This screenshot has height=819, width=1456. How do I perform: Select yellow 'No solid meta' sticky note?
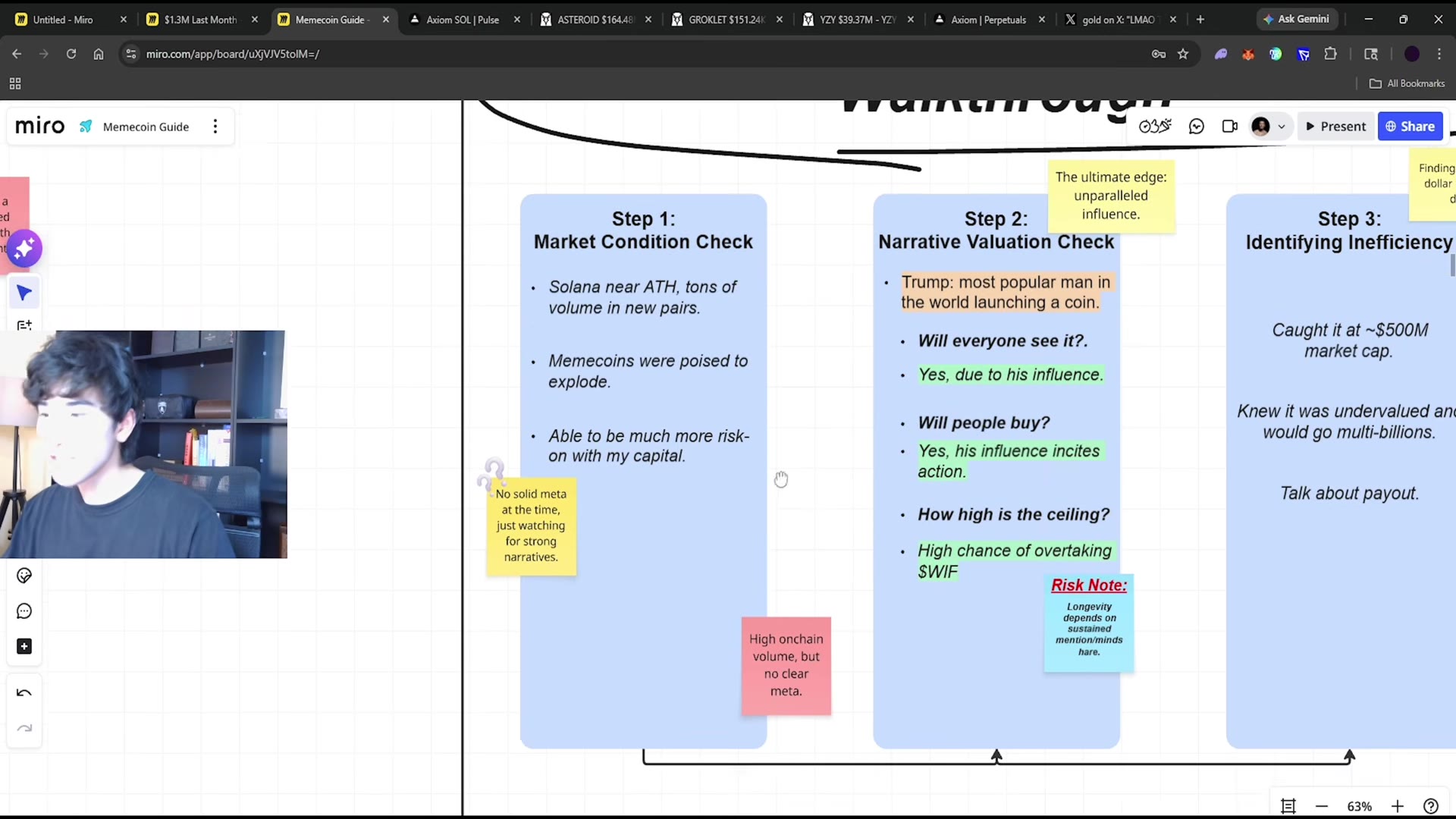coord(532,526)
